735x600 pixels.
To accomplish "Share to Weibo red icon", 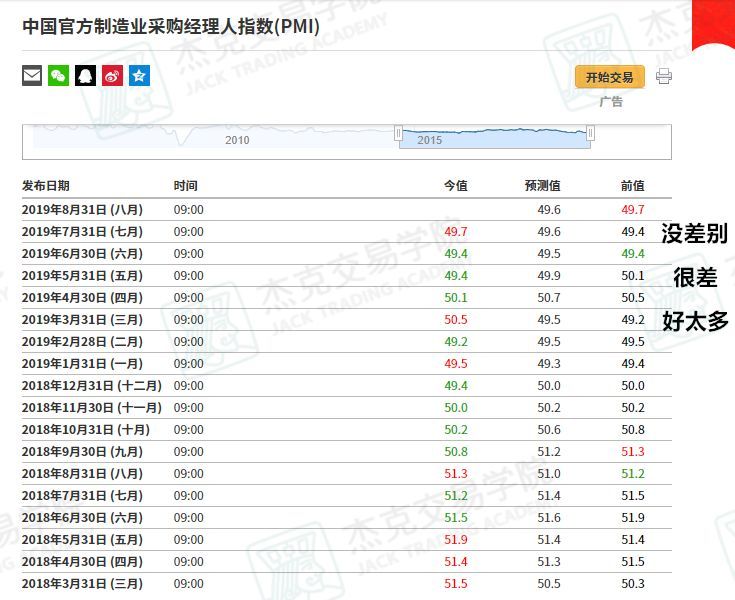I will [x=112, y=75].
